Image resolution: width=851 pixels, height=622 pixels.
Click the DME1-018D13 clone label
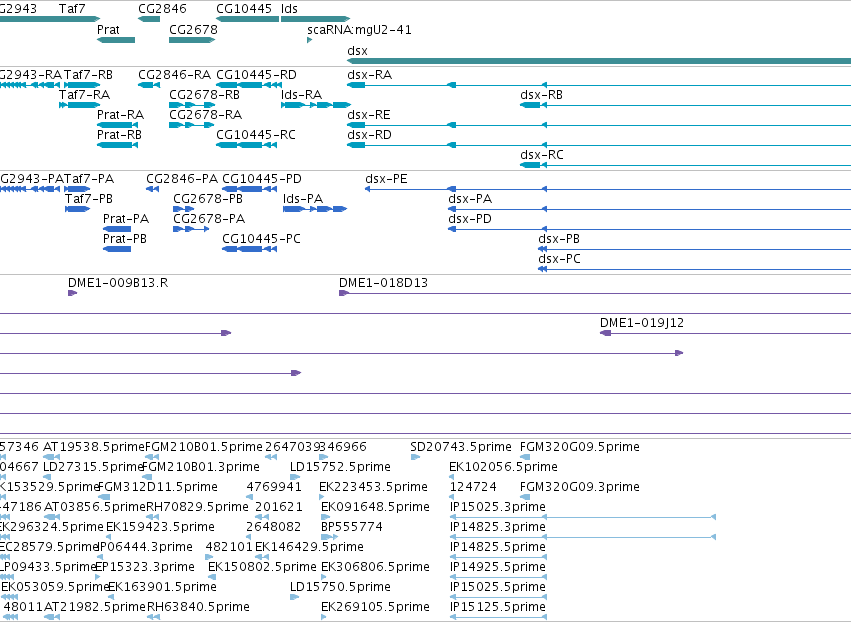(x=383, y=283)
